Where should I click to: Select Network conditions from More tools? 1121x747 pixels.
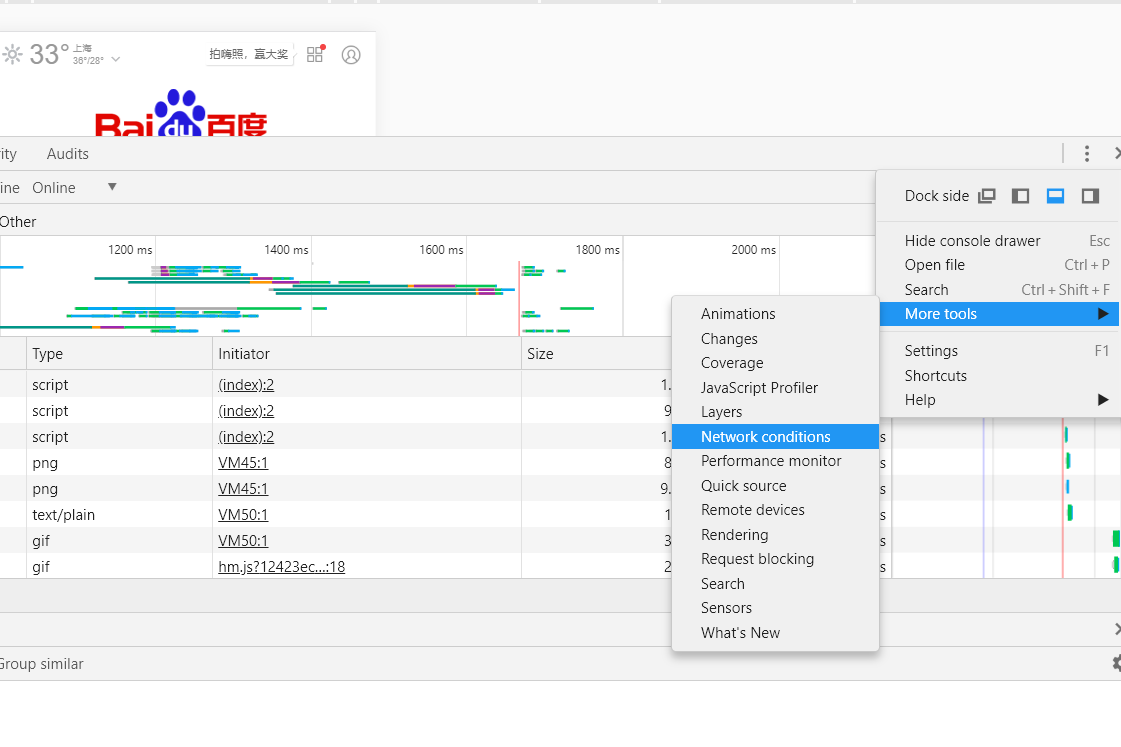coord(765,437)
